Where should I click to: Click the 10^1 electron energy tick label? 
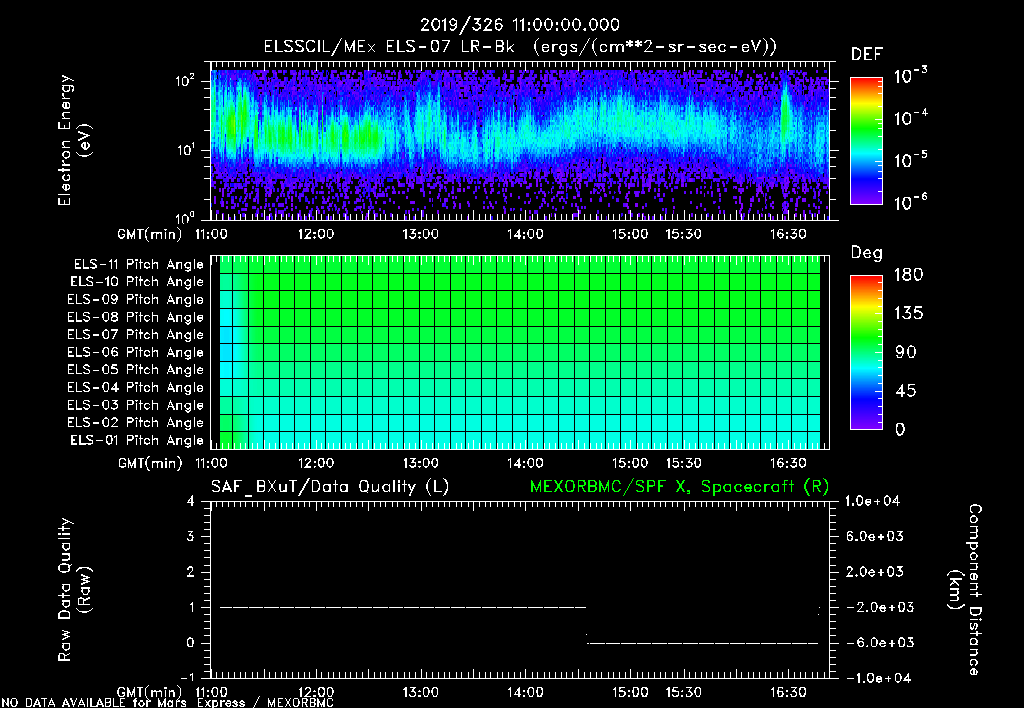click(186, 150)
